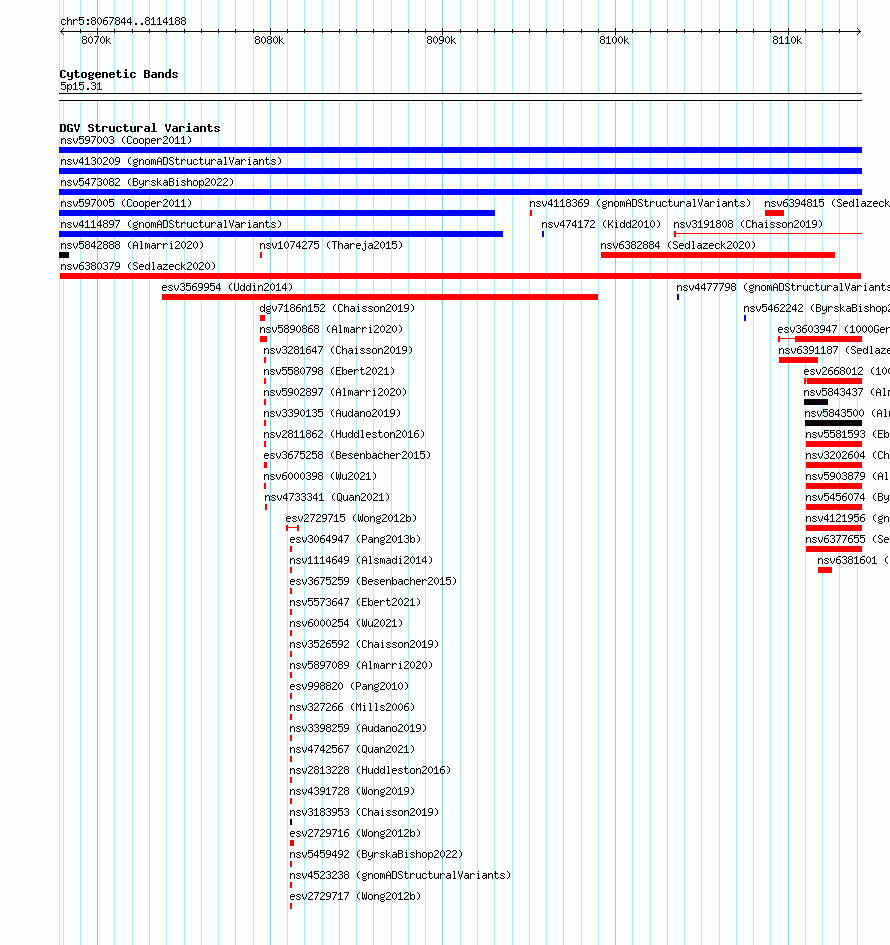Select nsv5902897 (Almarri2020) entry

(x=335, y=393)
